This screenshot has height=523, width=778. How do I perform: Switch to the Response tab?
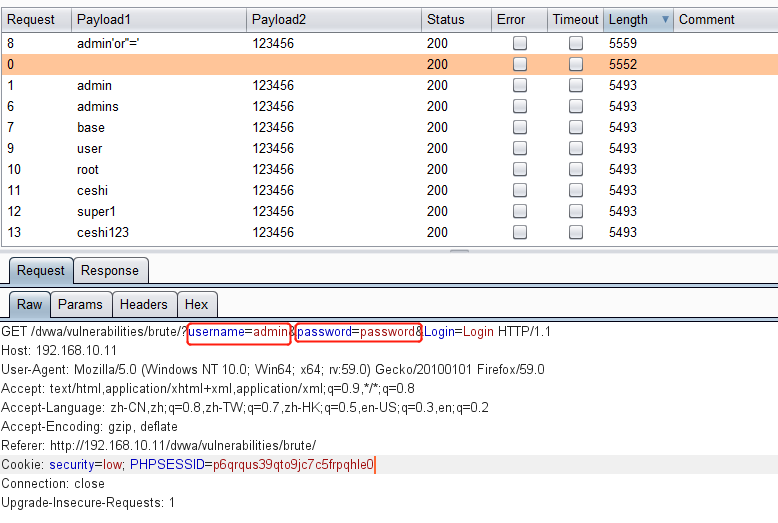[110, 270]
